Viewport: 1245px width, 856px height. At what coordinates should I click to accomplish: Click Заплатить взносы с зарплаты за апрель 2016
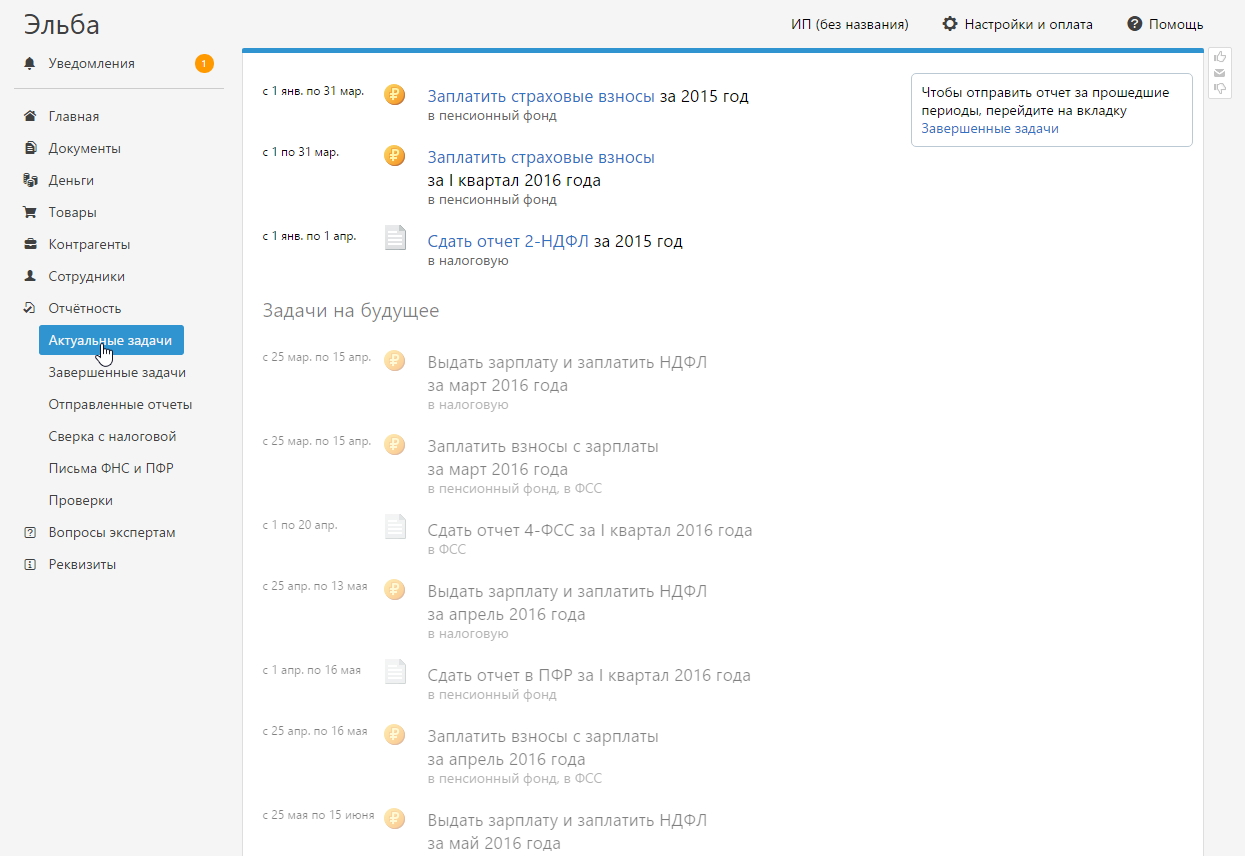[x=543, y=747]
